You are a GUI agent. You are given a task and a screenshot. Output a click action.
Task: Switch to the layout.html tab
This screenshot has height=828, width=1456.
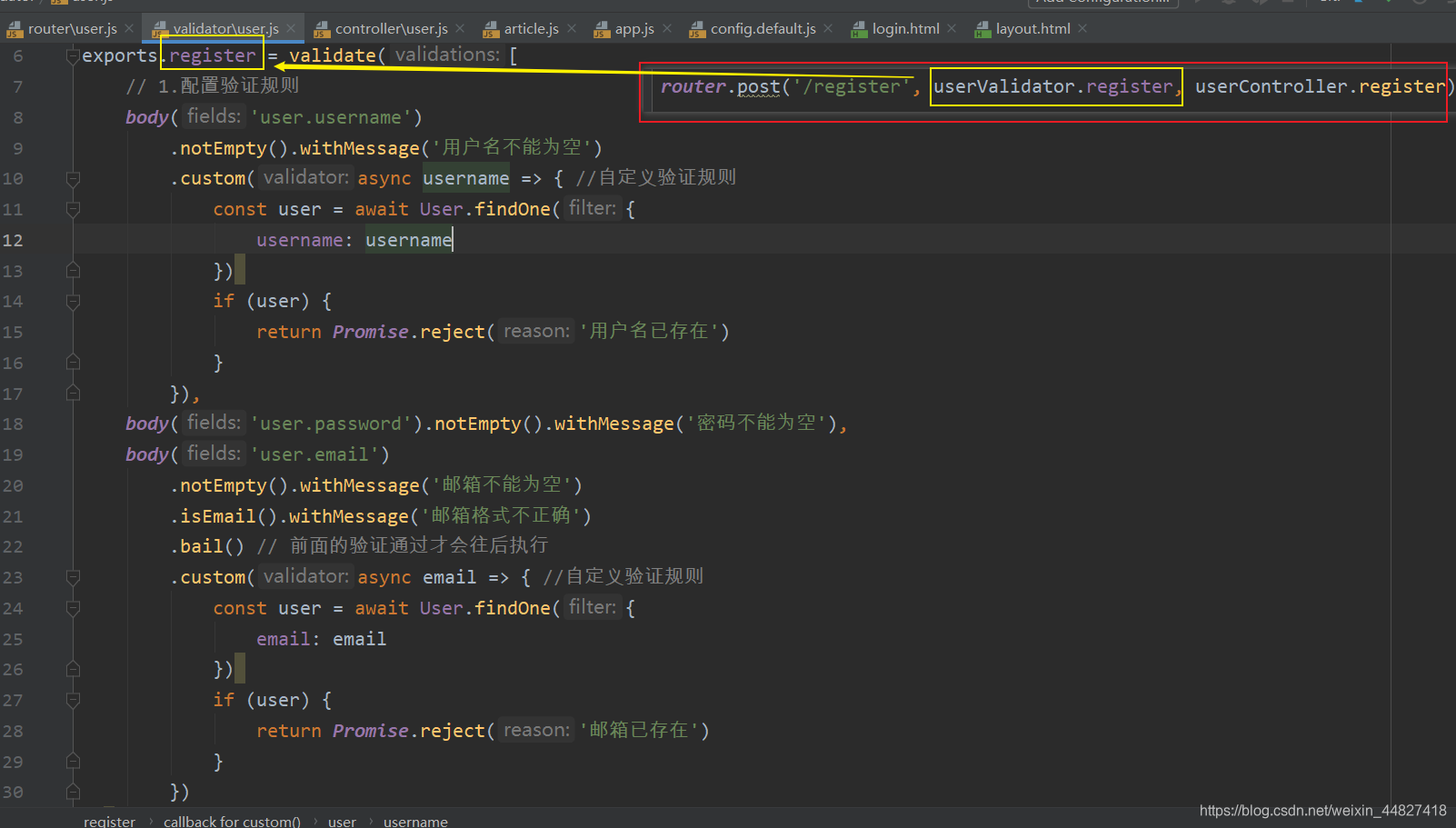coord(1033,29)
